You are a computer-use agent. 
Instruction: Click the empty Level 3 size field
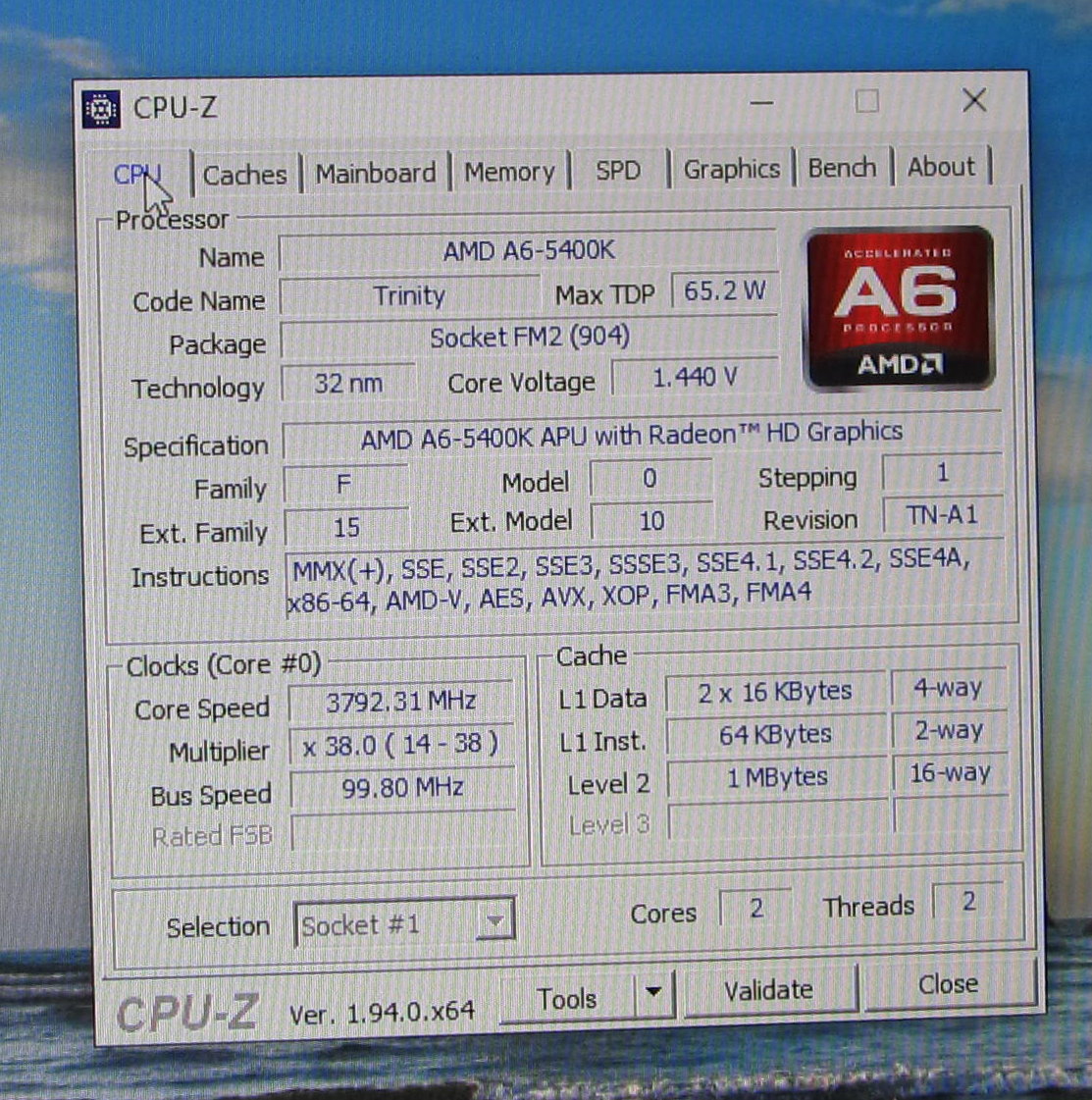click(x=778, y=819)
